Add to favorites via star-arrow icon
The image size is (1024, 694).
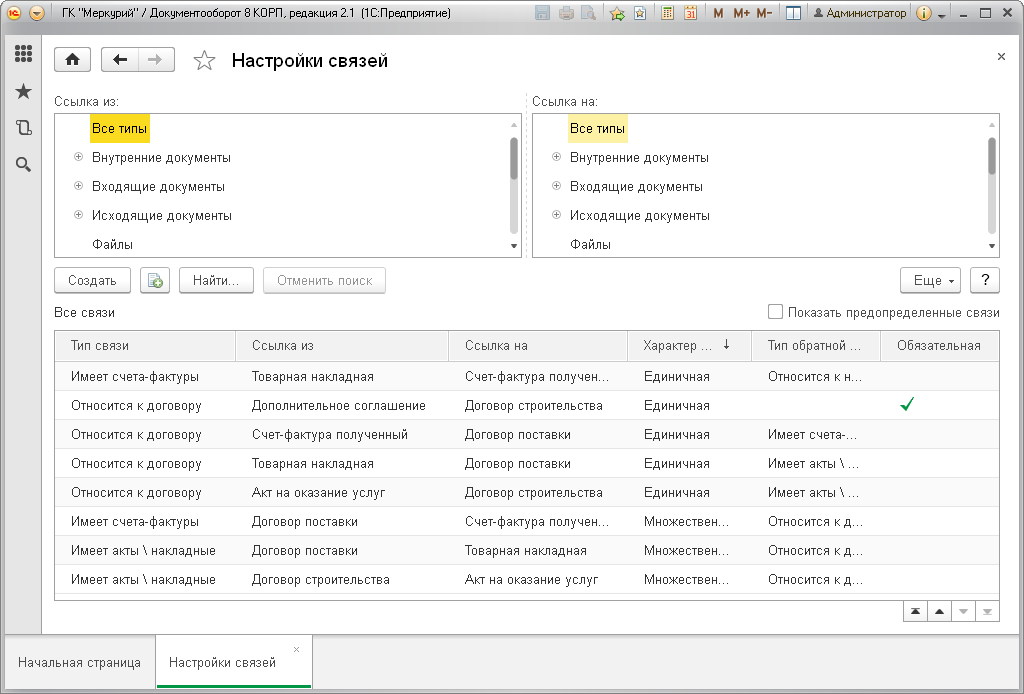click(x=617, y=13)
